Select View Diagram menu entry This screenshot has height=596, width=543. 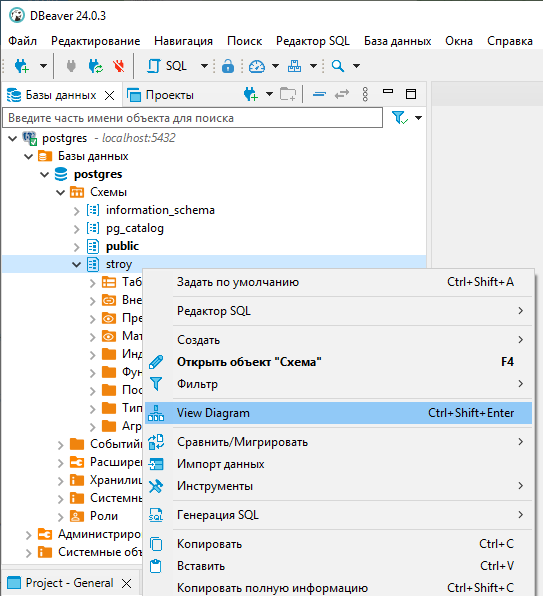pyautogui.click(x=338, y=413)
